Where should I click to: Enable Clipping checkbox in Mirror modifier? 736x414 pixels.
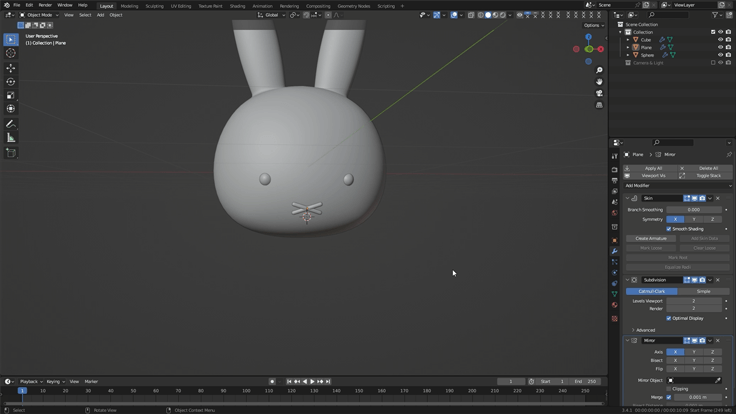click(x=669, y=389)
